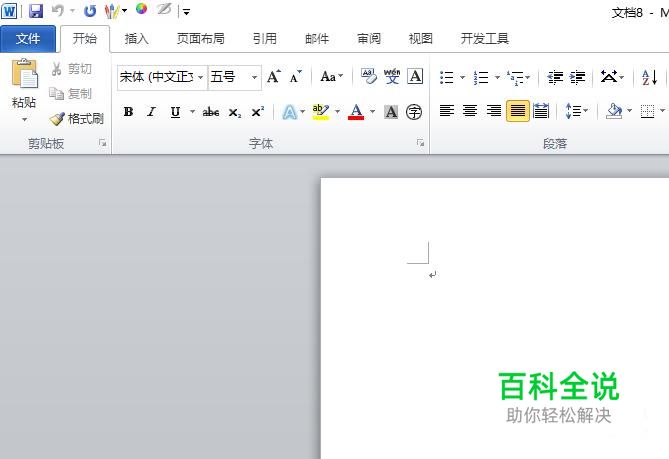The height and width of the screenshot is (459, 669).
Task: Click the Shrink Font icon
Action: [x=296, y=77]
